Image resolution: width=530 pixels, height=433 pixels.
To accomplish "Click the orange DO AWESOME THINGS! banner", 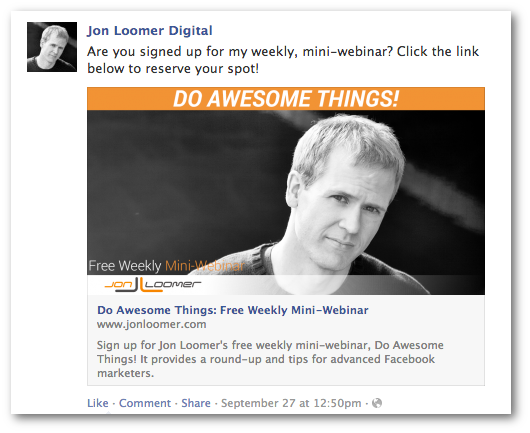I will click(x=286, y=99).
